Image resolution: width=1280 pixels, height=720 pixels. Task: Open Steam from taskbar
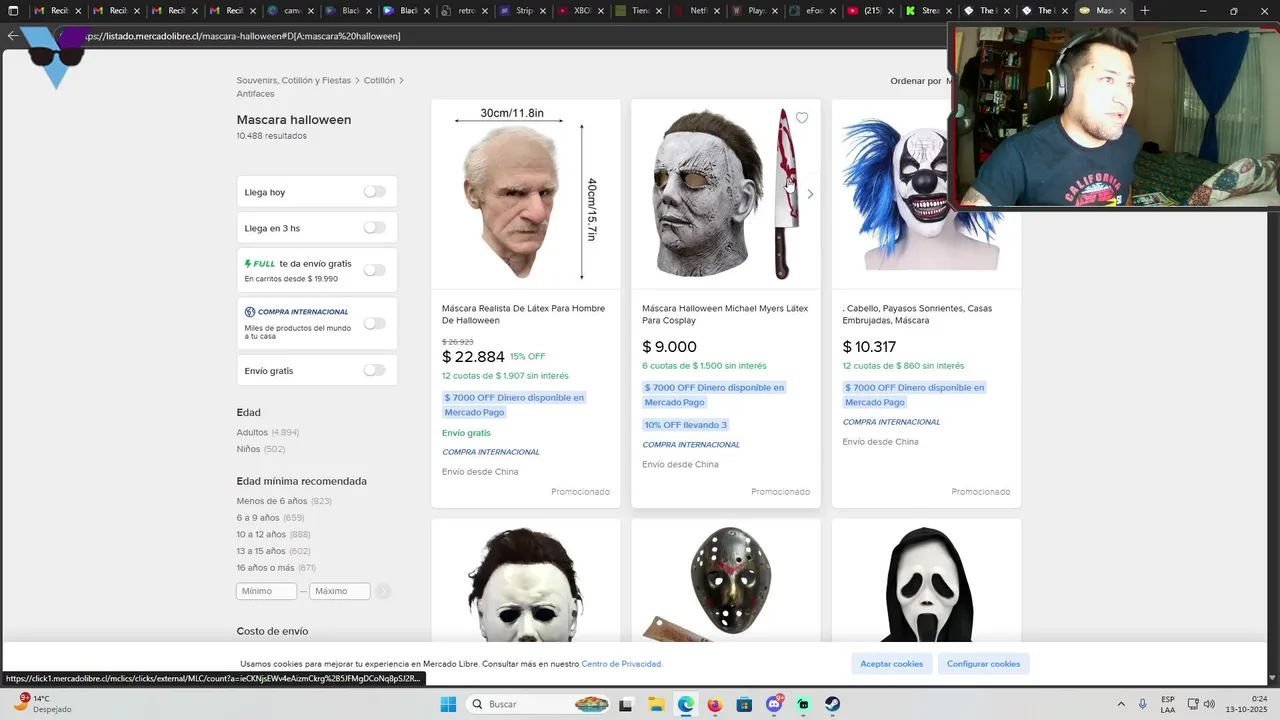pos(832,704)
